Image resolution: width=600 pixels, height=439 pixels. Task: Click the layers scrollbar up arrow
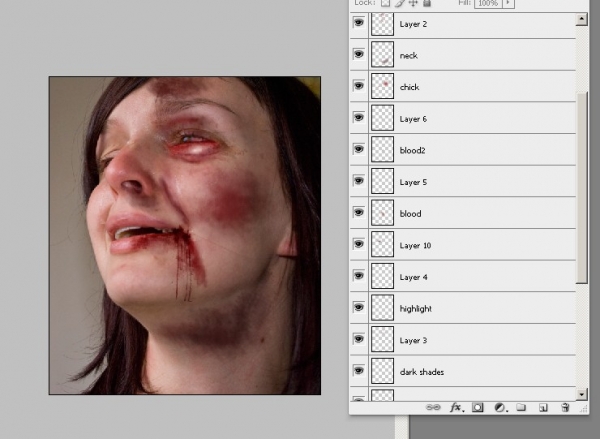tap(582, 19)
